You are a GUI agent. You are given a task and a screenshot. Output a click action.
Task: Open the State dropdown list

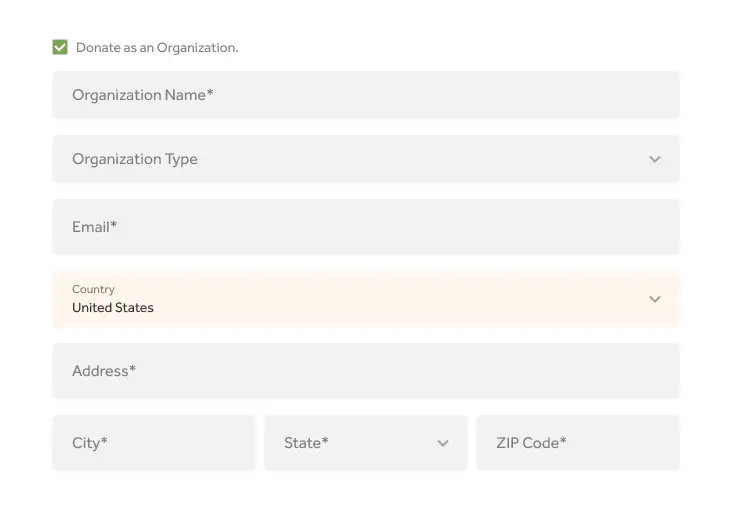tap(365, 443)
